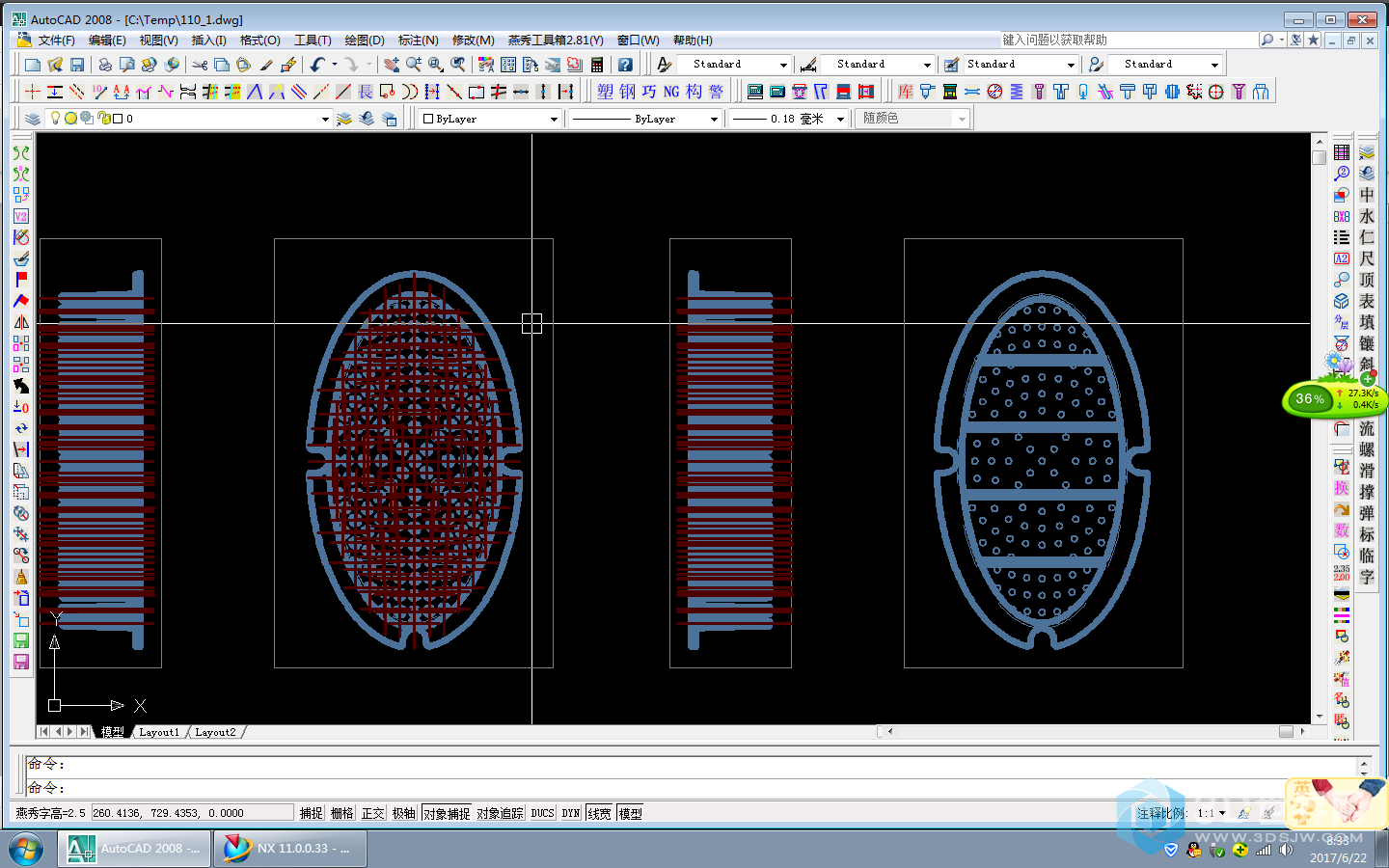Screen dimensions: 1389x868
Task: Click the Copy to clipboard icon
Action: [x=221, y=65]
